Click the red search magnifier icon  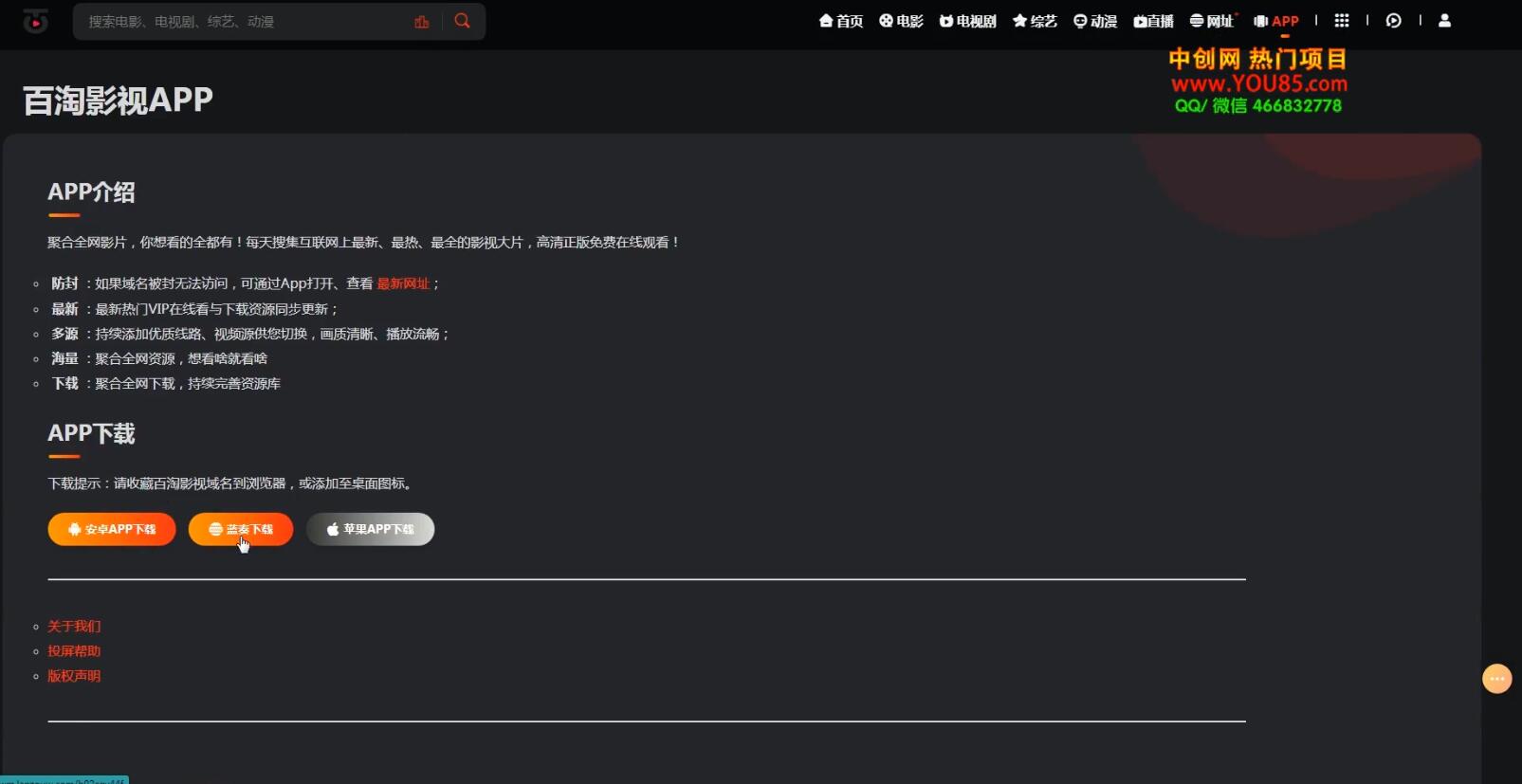(x=462, y=21)
